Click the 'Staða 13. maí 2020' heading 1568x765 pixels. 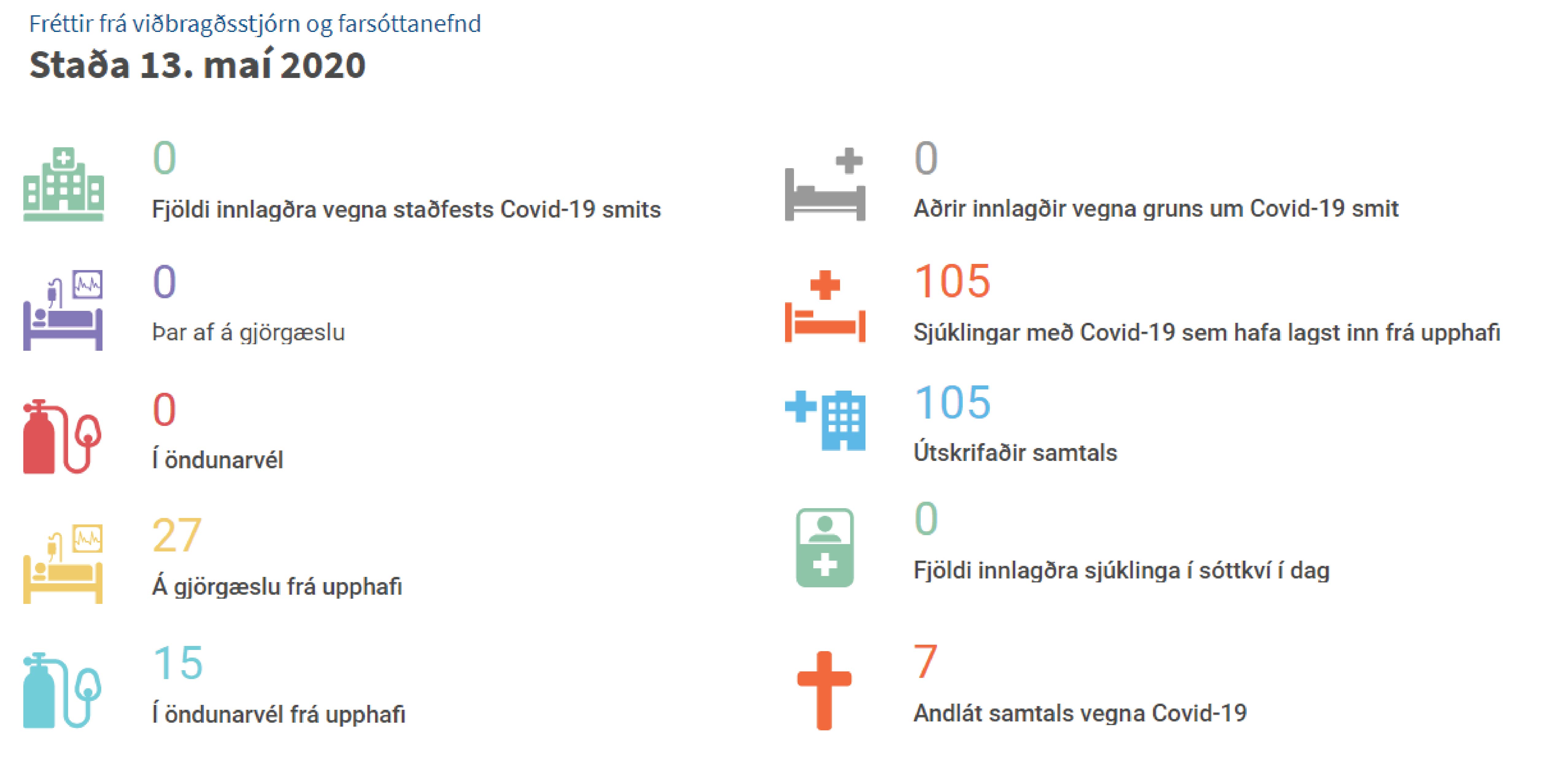tap(197, 65)
